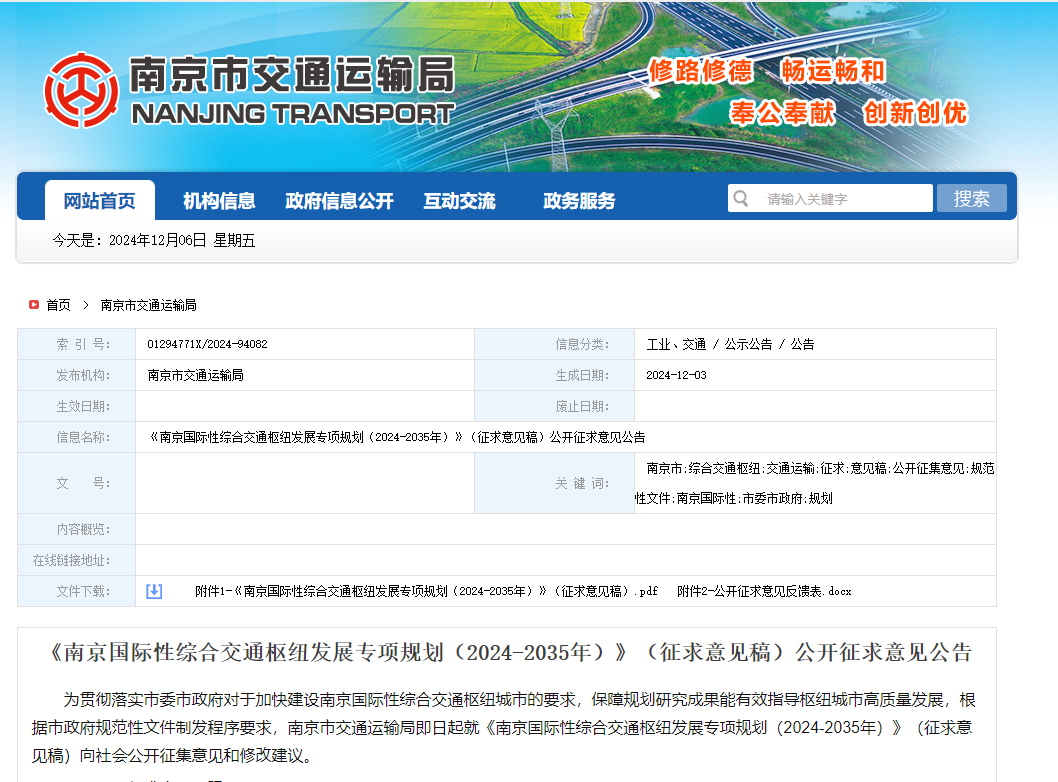Select the 网站首页 tab
The height and width of the screenshot is (782, 1058).
point(100,201)
